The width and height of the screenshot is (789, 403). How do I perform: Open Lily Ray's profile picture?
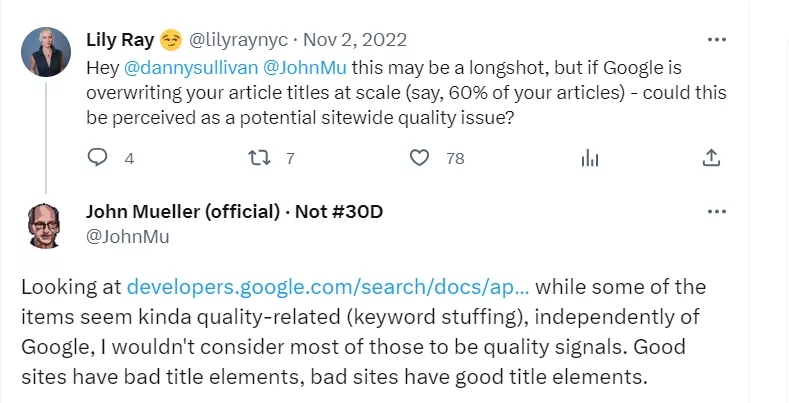tap(46, 52)
